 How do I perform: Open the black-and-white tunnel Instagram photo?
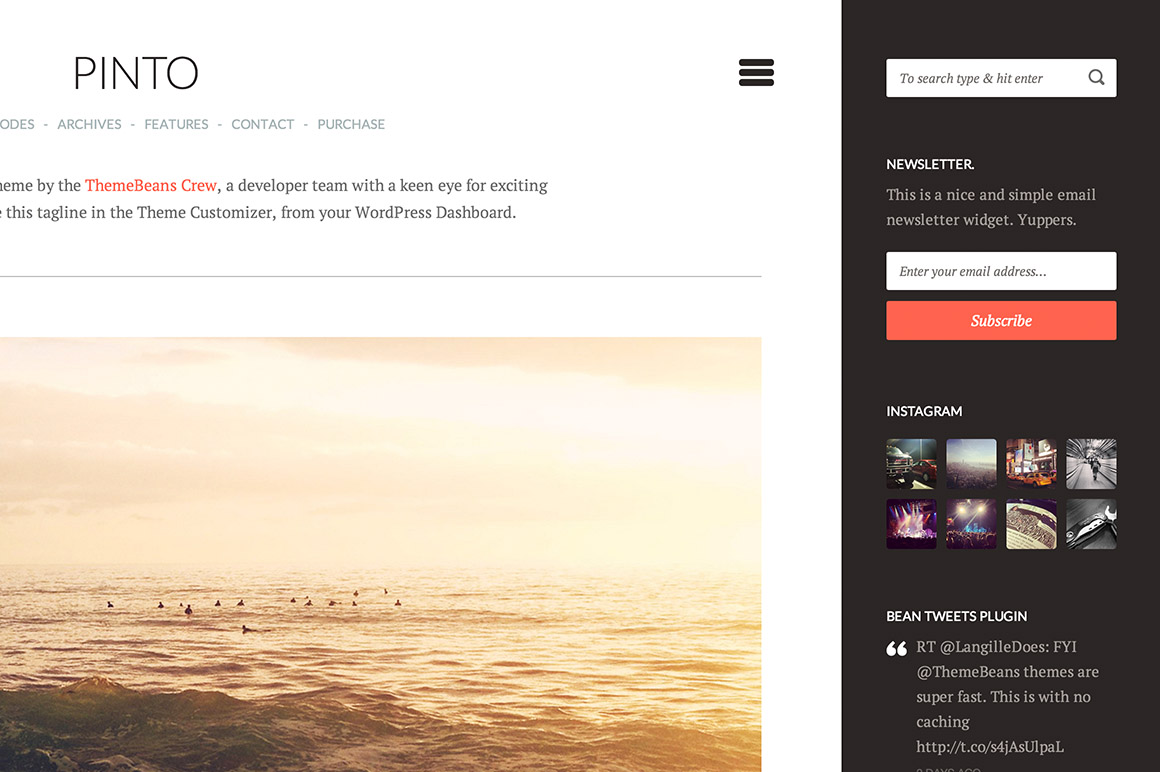(1091, 464)
